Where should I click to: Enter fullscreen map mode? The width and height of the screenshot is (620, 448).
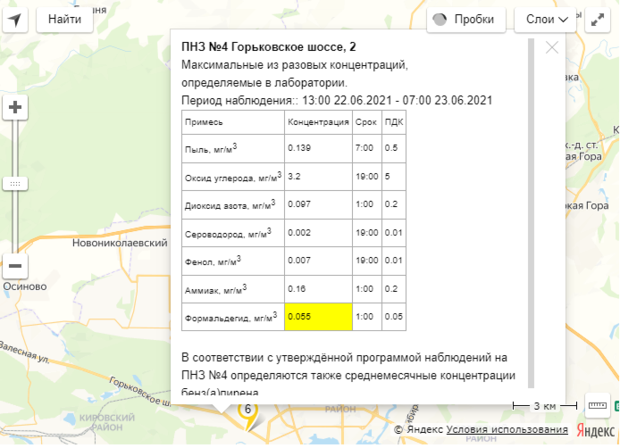pos(598,19)
